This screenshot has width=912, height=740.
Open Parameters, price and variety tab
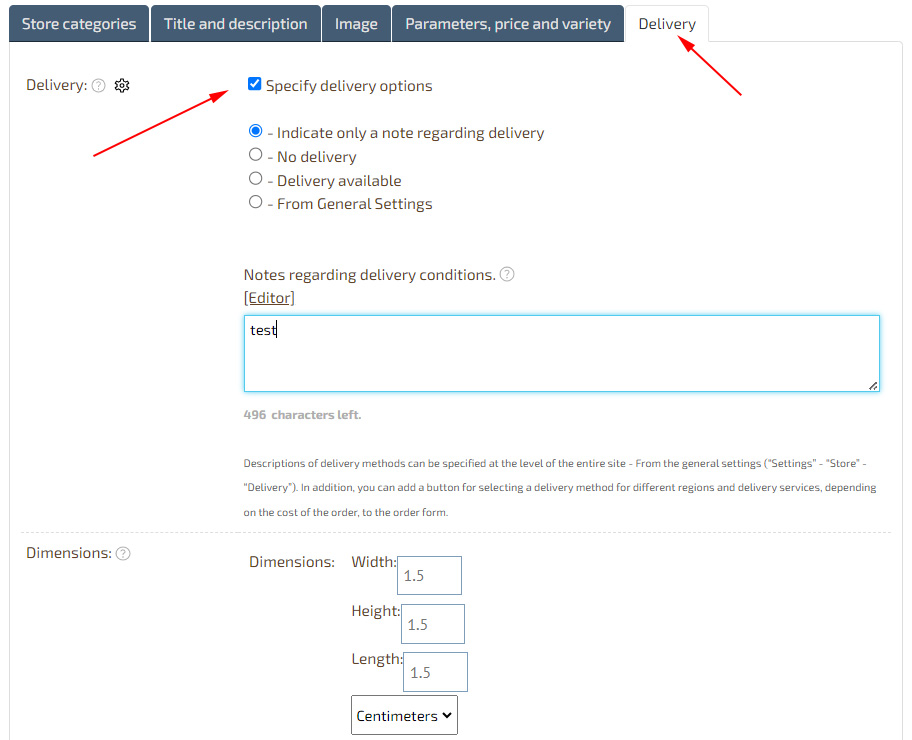pyautogui.click(x=507, y=24)
